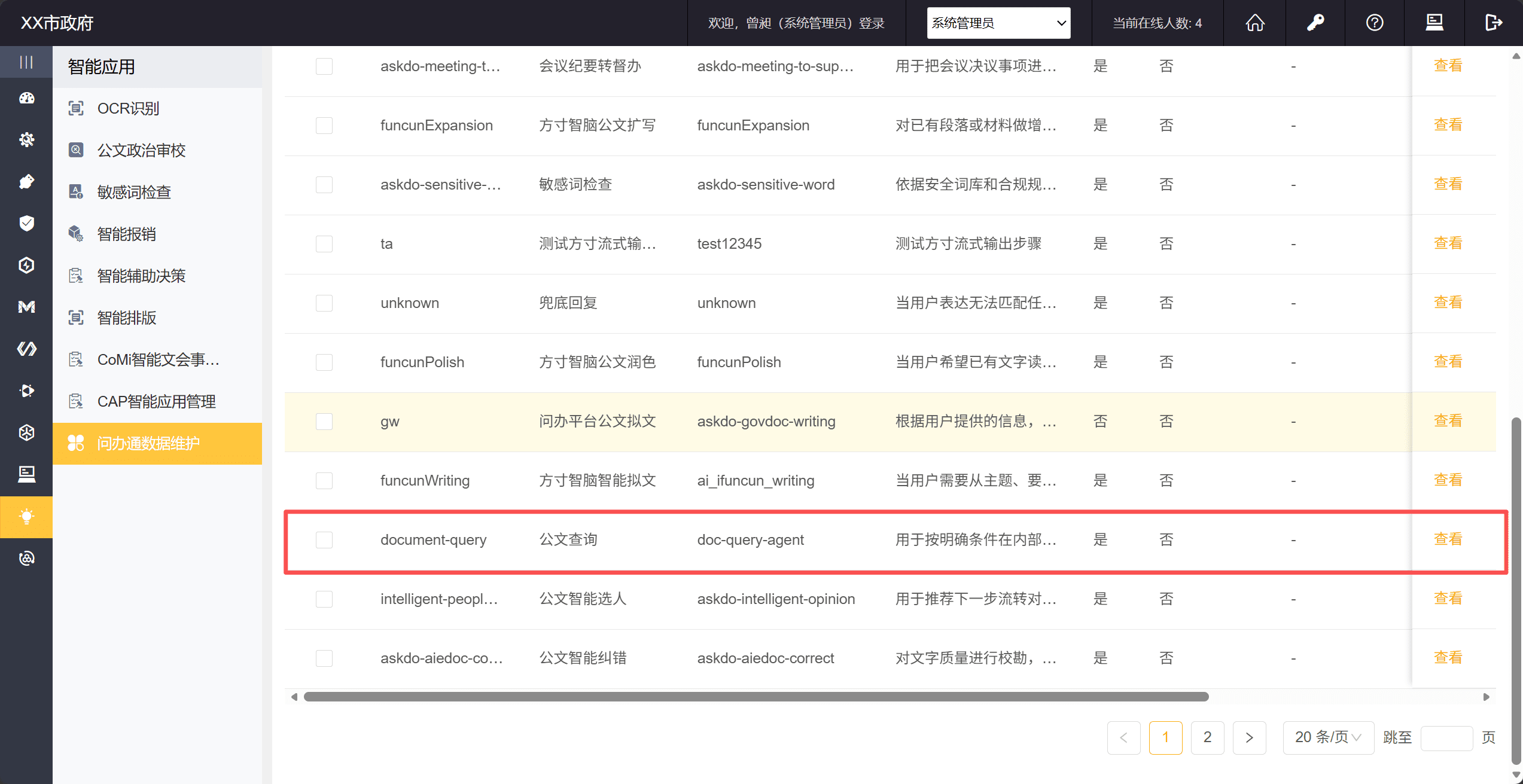Open the 系统管理员 role dropdown

tap(998, 23)
